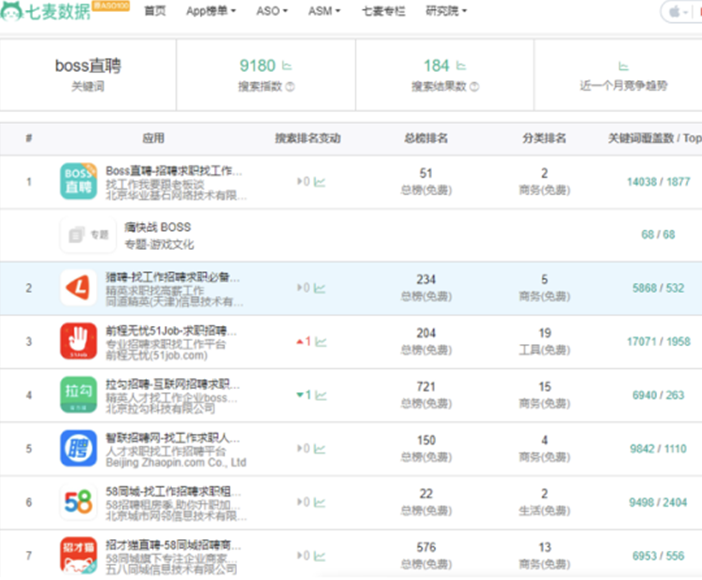This screenshot has height=580, width=702.
Task: Click 分类排名 column header
Action: (x=544, y=138)
